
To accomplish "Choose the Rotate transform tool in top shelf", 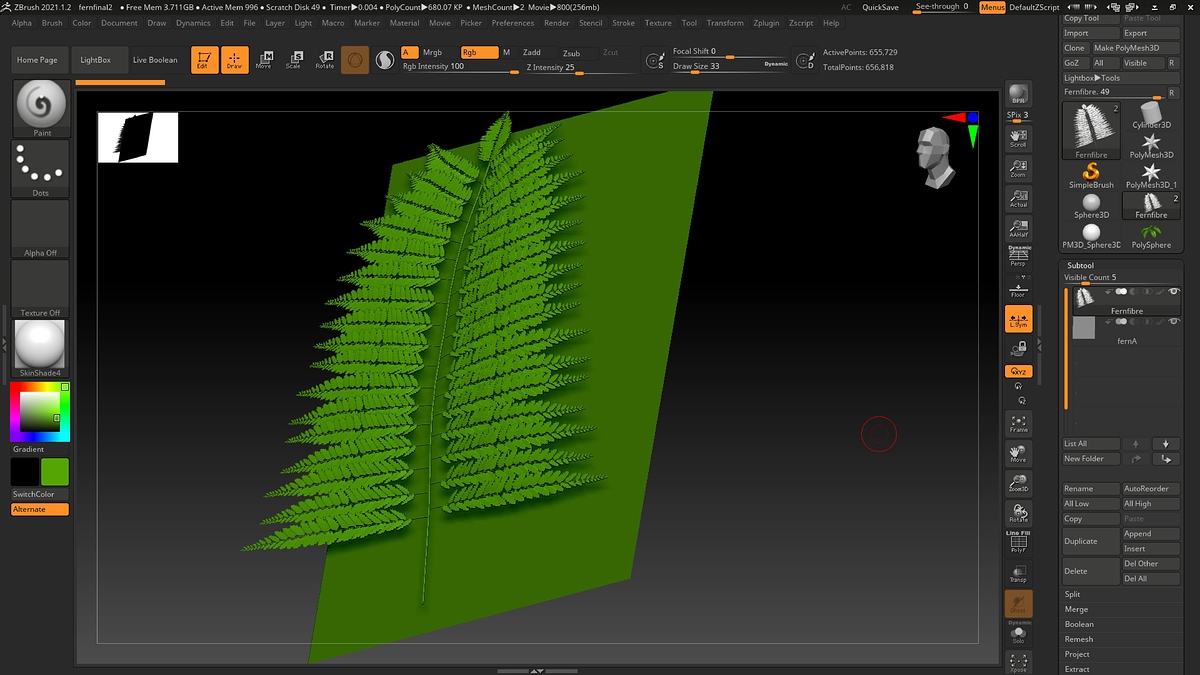I will coord(324,60).
